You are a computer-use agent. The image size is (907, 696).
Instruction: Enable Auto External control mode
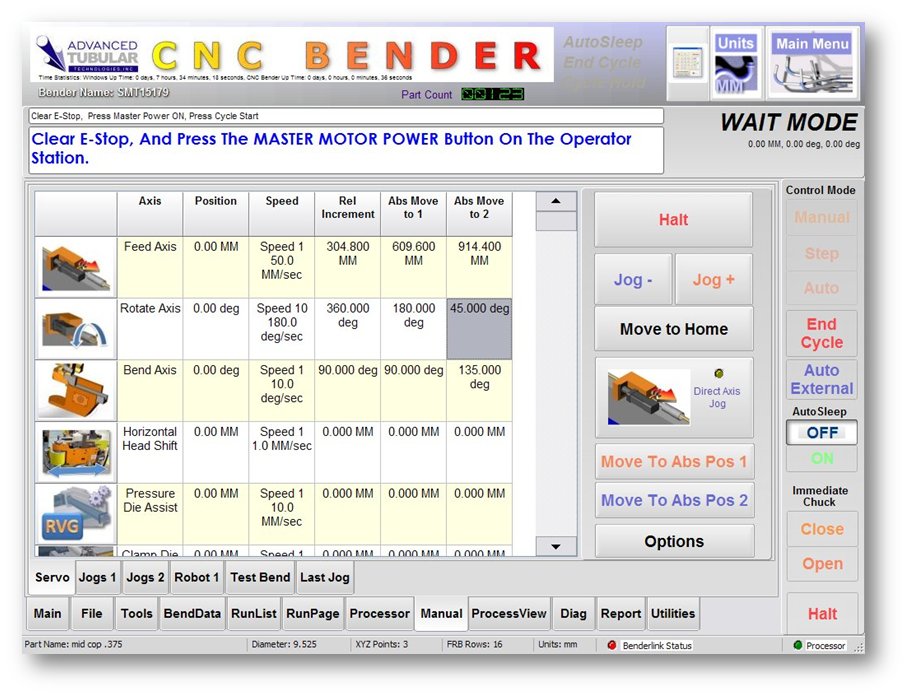(x=821, y=379)
